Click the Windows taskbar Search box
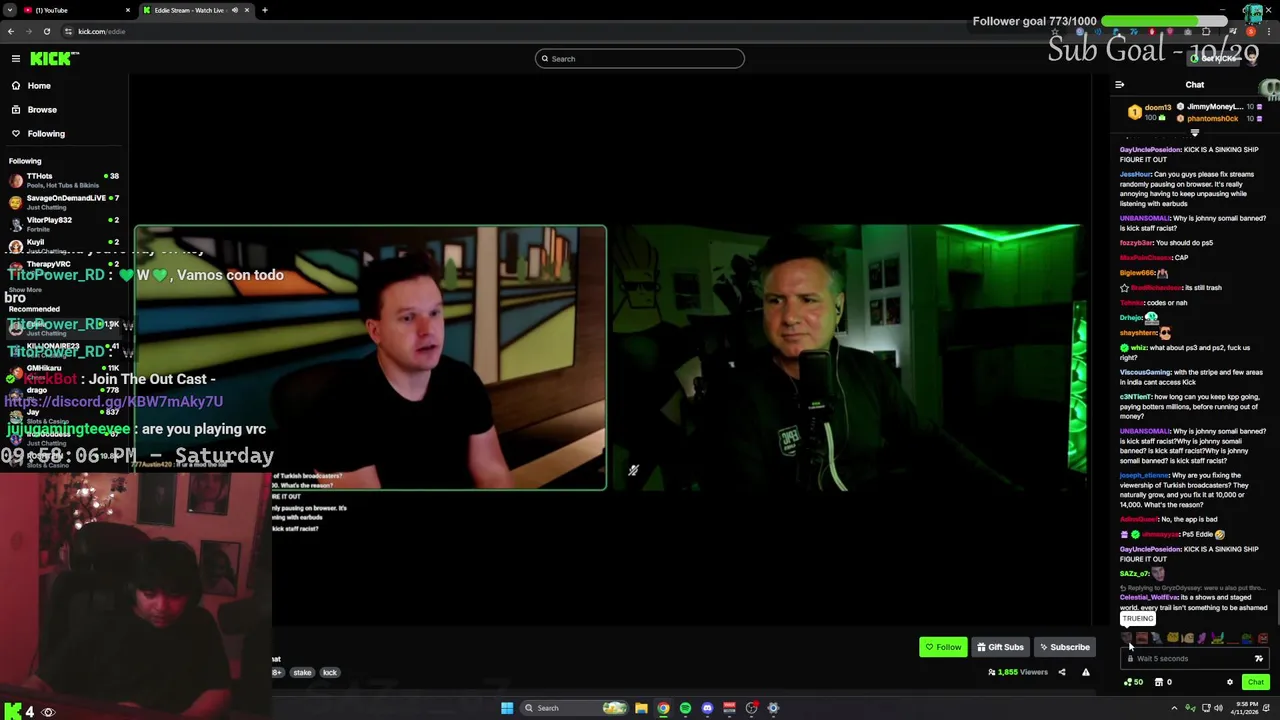Screen dimensions: 1280x720 pos(575,708)
